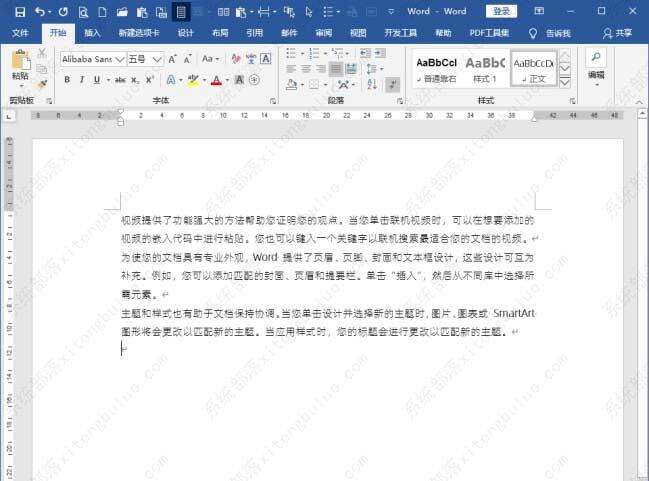This screenshot has height=481, width=649.
Task: Click the 告诉我 tell me box
Action: pos(558,33)
